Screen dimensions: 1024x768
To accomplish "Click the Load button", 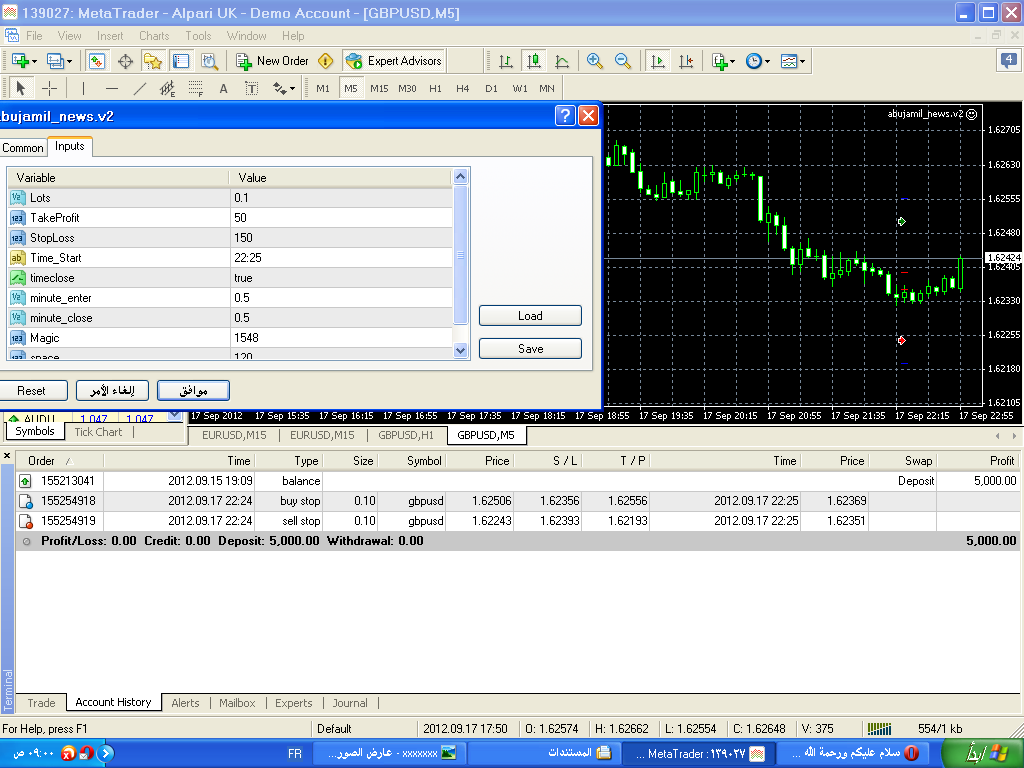I will tap(530, 315).
